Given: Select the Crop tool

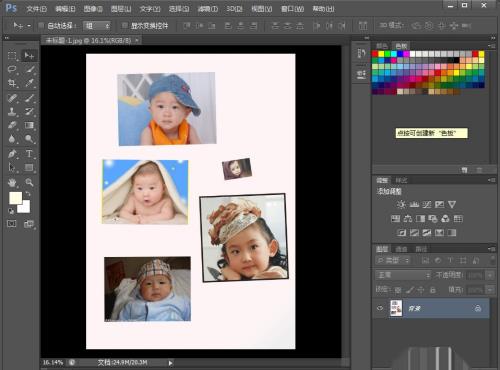Looking at the screenshot, I should pyautogui.click(x=12, y=83).
